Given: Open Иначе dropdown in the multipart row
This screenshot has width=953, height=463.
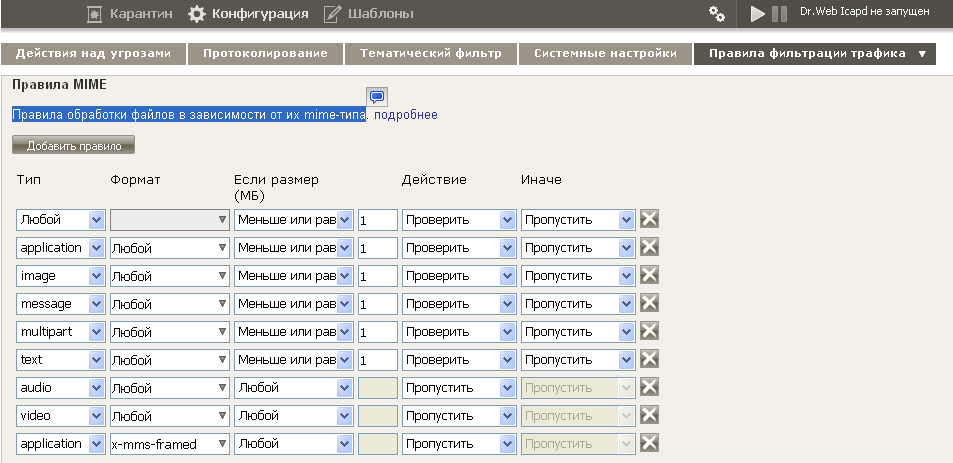Looking at the screenshot, I should click(578, 332).
